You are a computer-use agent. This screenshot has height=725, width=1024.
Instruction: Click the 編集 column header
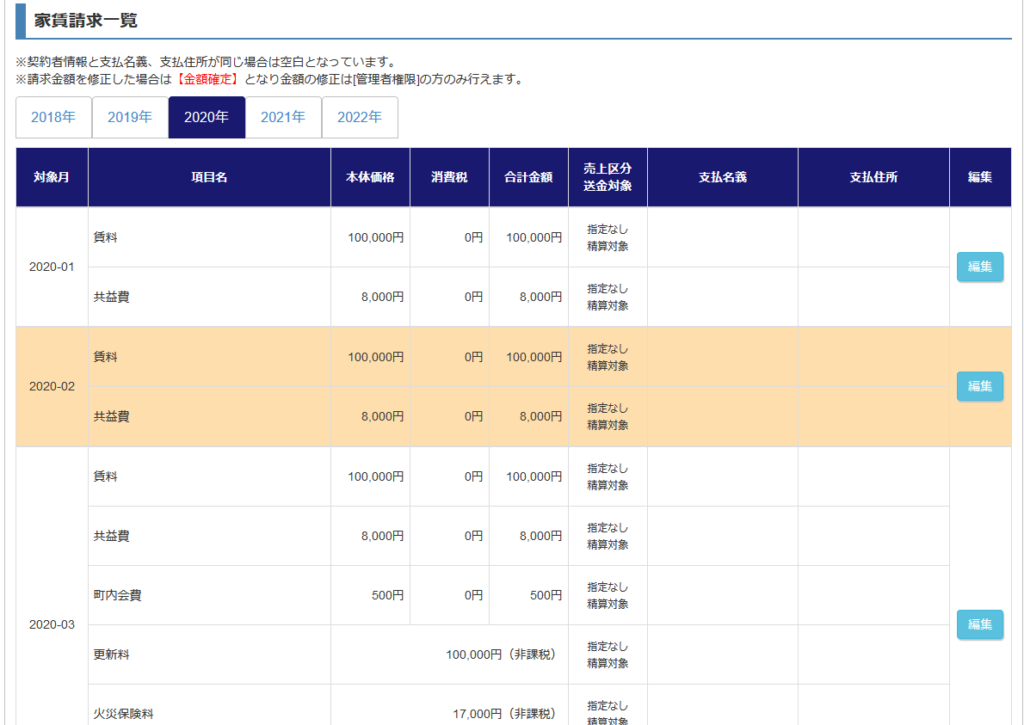(980, 177)
